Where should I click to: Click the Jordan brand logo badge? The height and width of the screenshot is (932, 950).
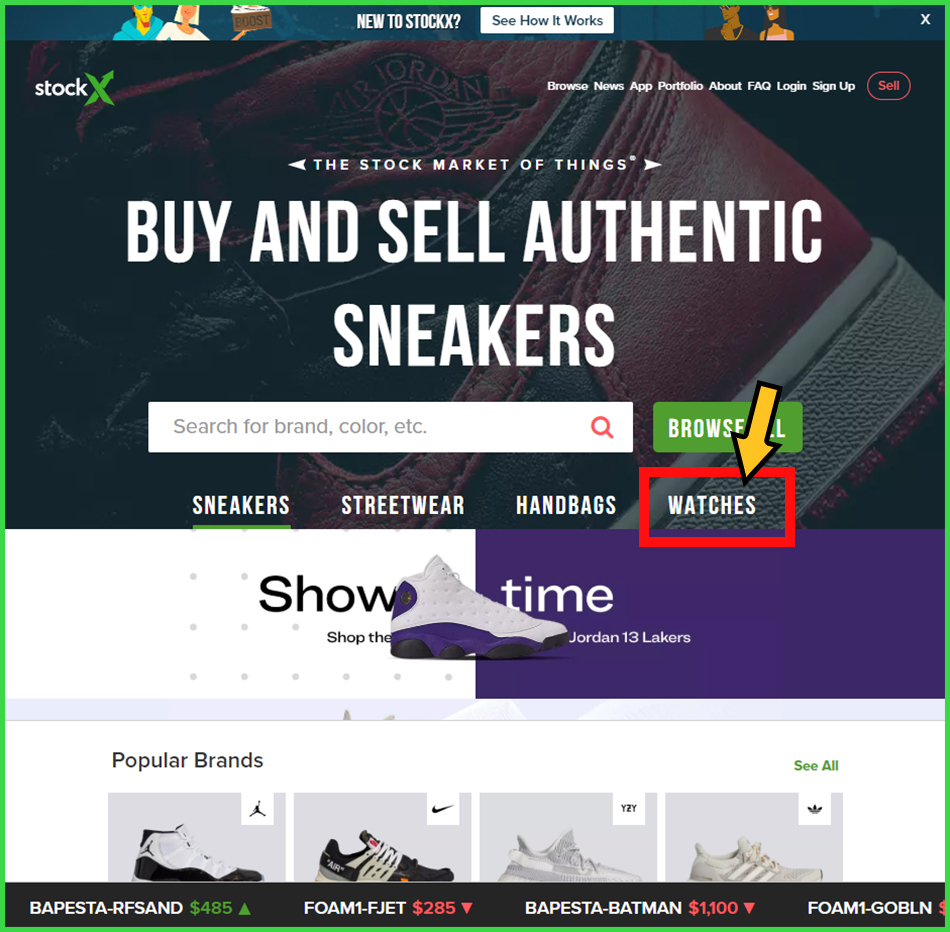point(257,808)
